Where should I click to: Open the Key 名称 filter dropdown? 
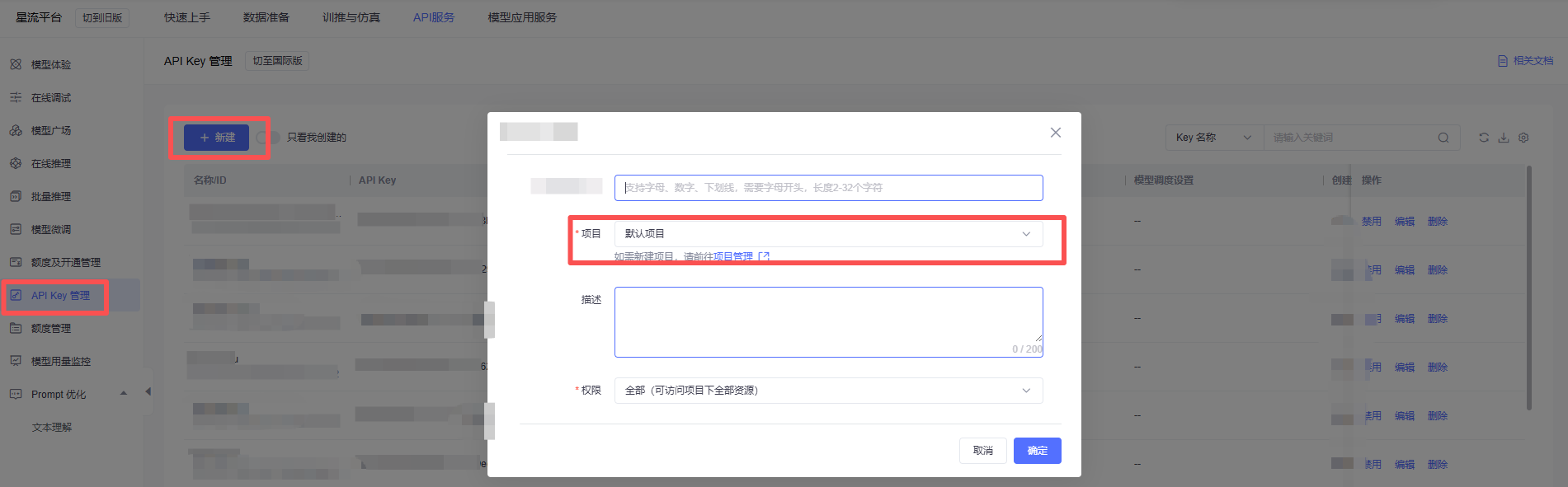pos(1214,138)
